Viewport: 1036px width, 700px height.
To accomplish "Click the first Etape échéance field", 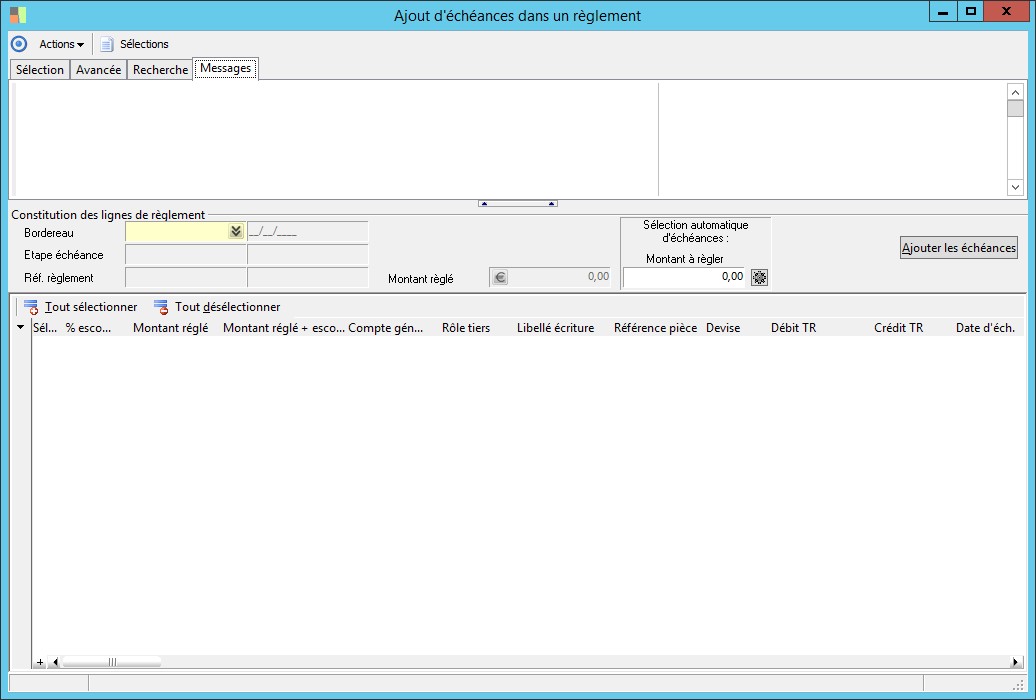I will click(x=186, y=254).
